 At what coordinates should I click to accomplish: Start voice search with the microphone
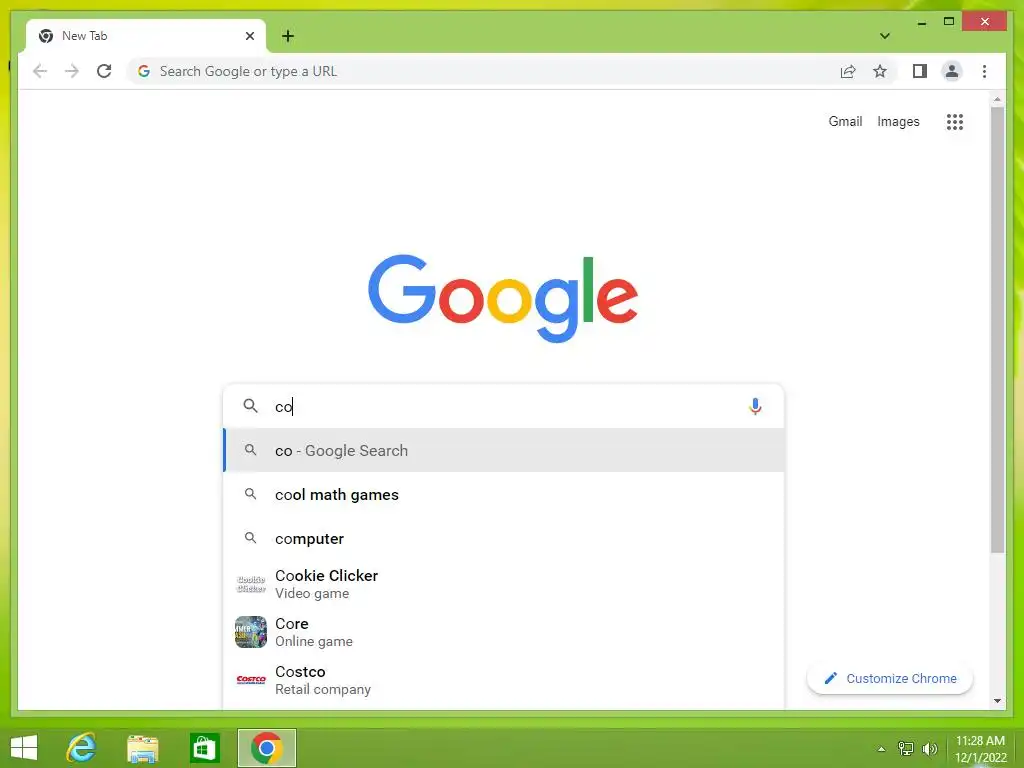pyautogui.click(x=755, y=406)
